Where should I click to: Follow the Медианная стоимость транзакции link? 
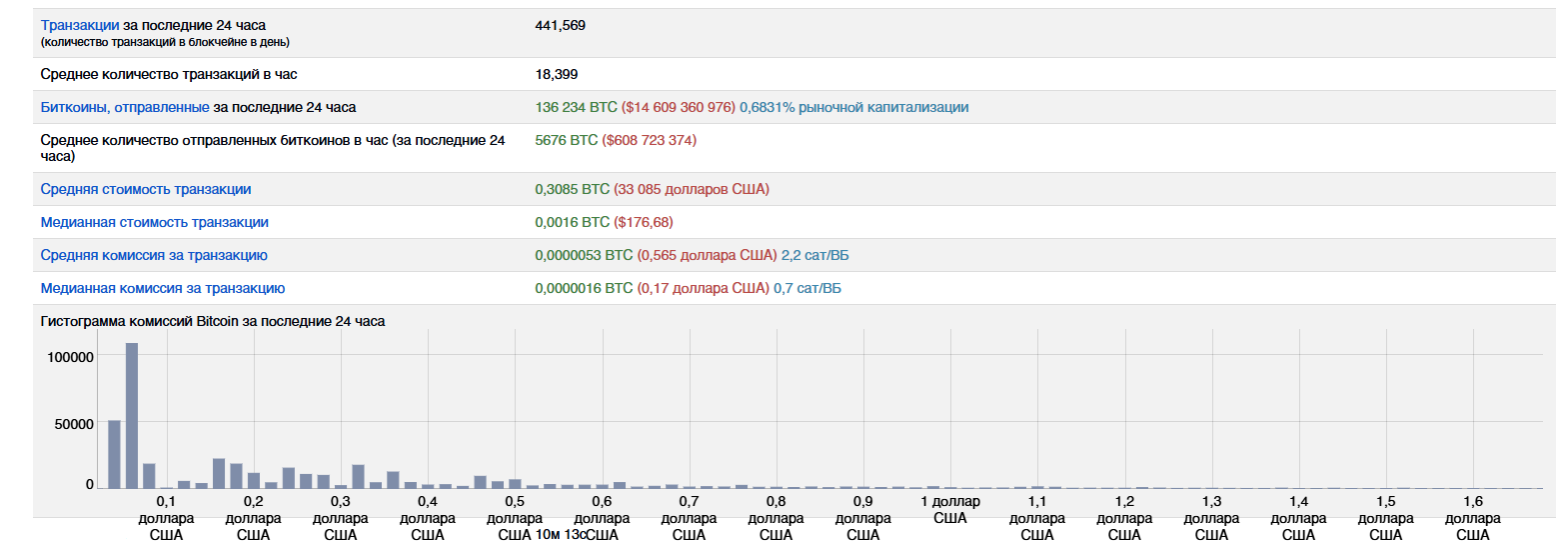[x=154, y=222]
